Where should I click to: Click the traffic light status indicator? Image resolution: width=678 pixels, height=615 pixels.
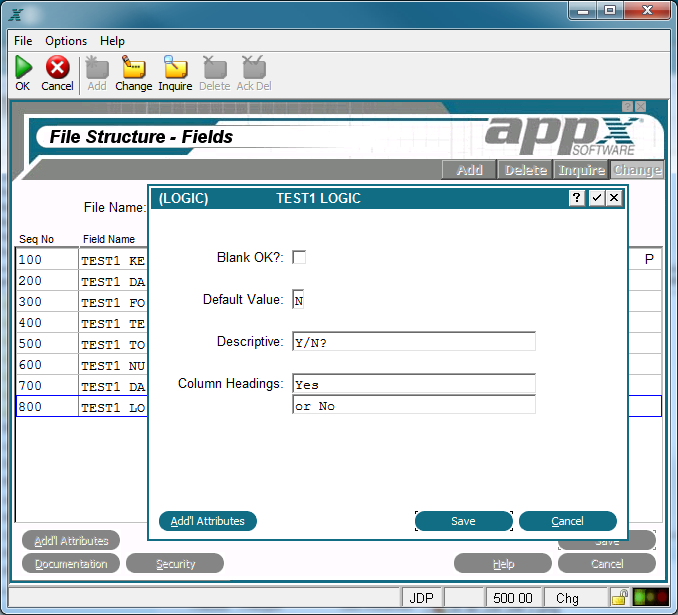[651, 597]
